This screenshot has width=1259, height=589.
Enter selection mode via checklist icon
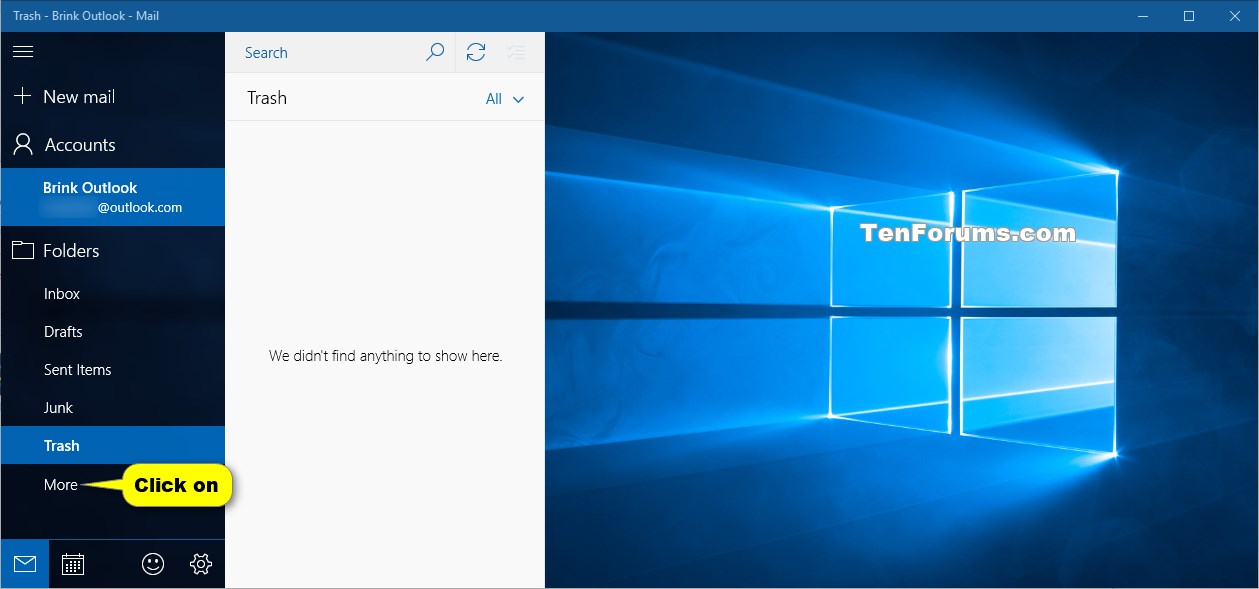click(x=516, y=52)
